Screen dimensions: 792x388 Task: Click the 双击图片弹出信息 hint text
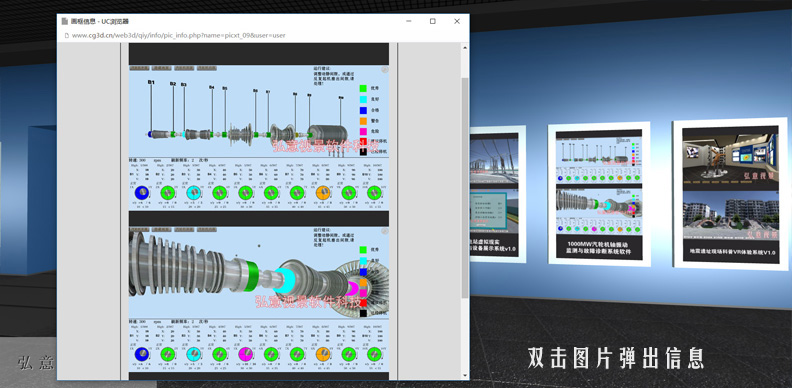[616, 358]
